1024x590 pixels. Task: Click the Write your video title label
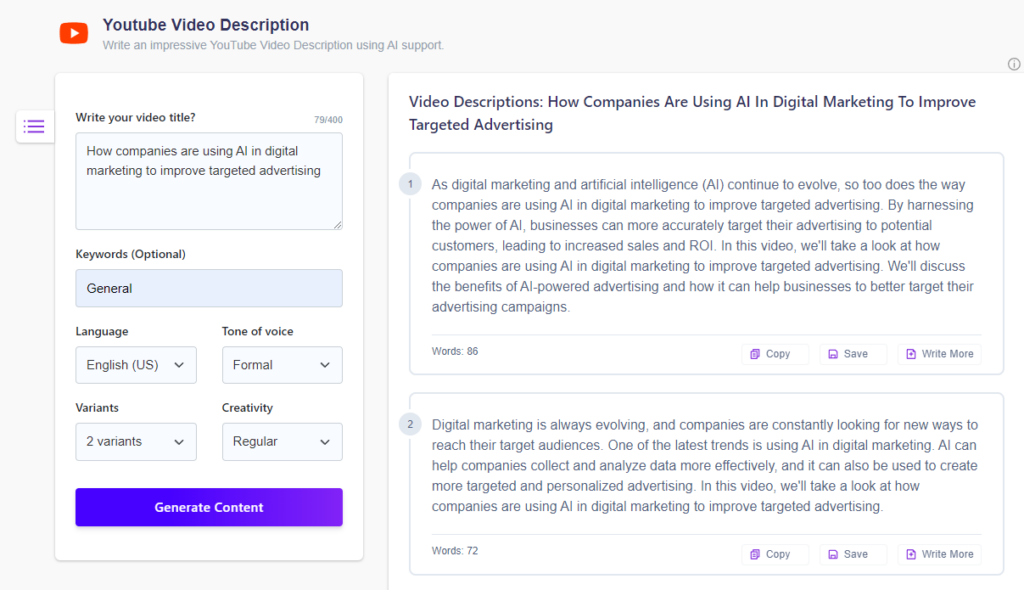pyautogui.click(x=135, y=118)
